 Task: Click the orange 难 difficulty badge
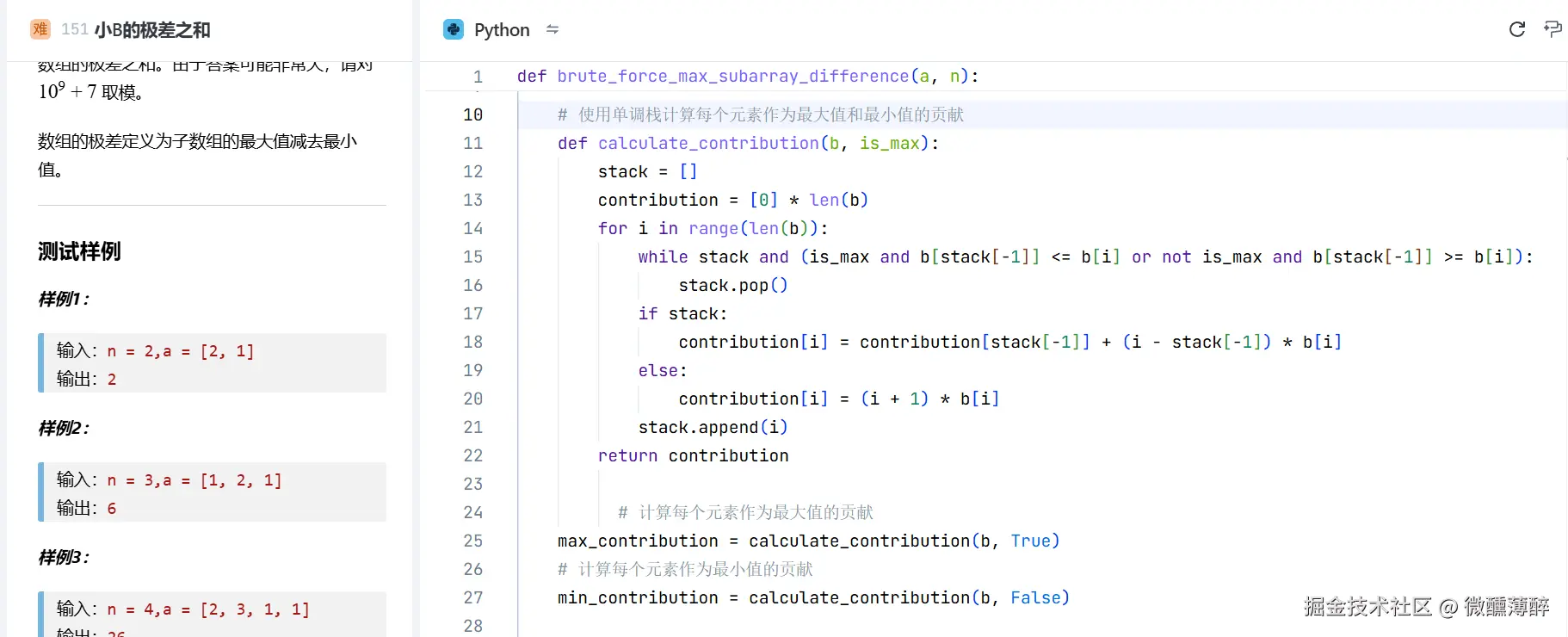point(40,29)
